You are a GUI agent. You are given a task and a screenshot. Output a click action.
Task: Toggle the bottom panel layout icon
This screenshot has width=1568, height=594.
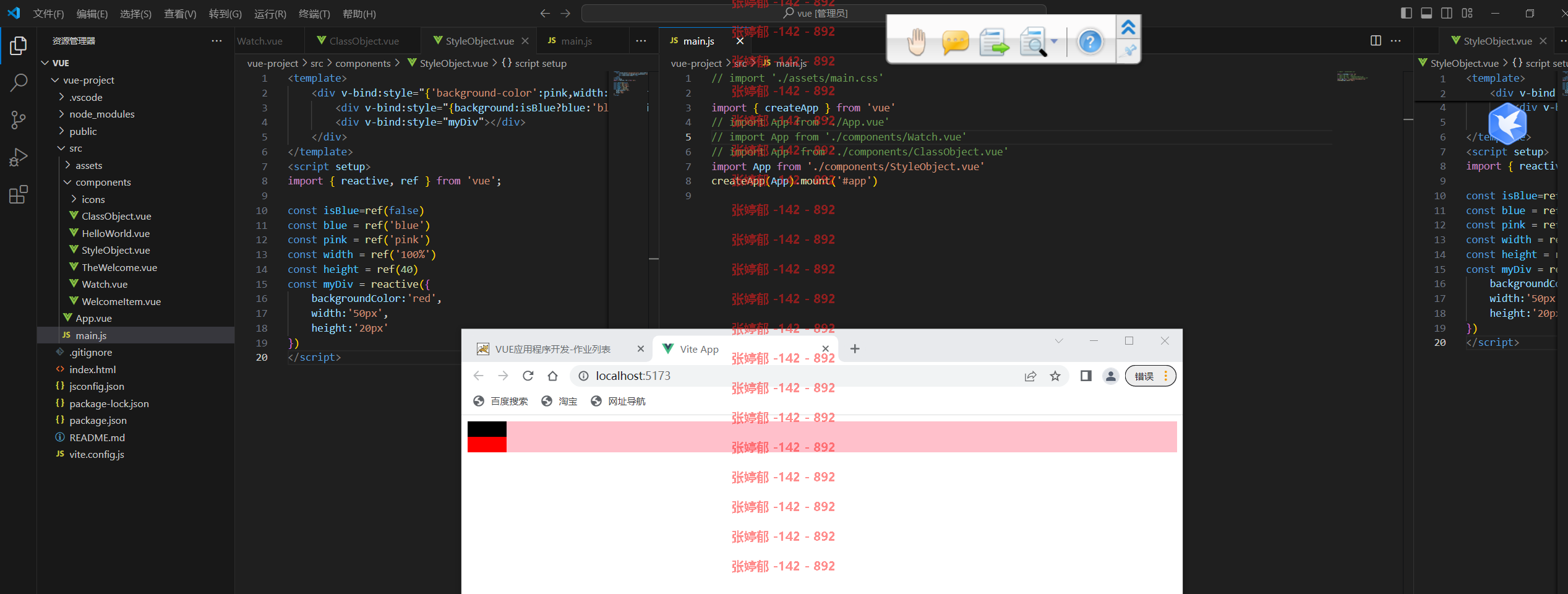pos(1426,13)
